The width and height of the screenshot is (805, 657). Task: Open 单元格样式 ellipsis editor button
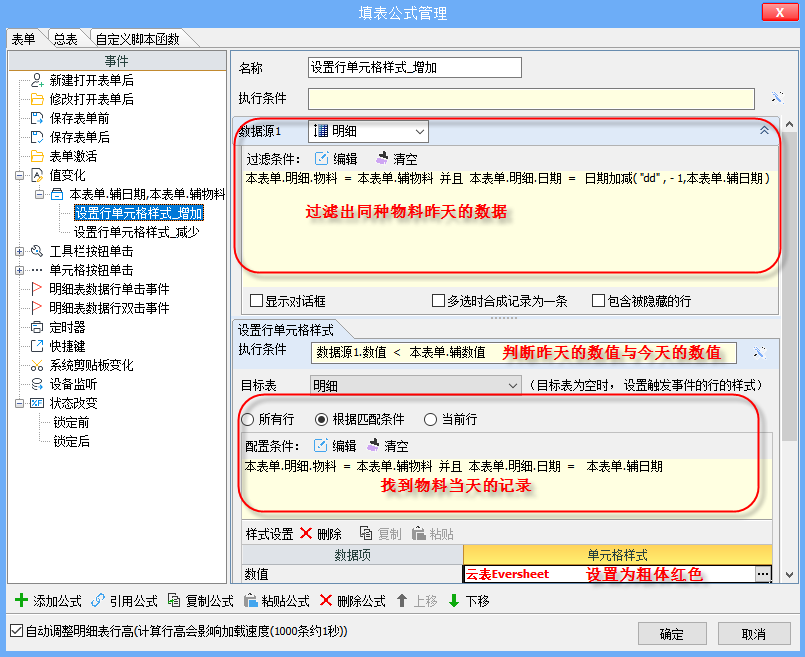(x=763, y=574)
